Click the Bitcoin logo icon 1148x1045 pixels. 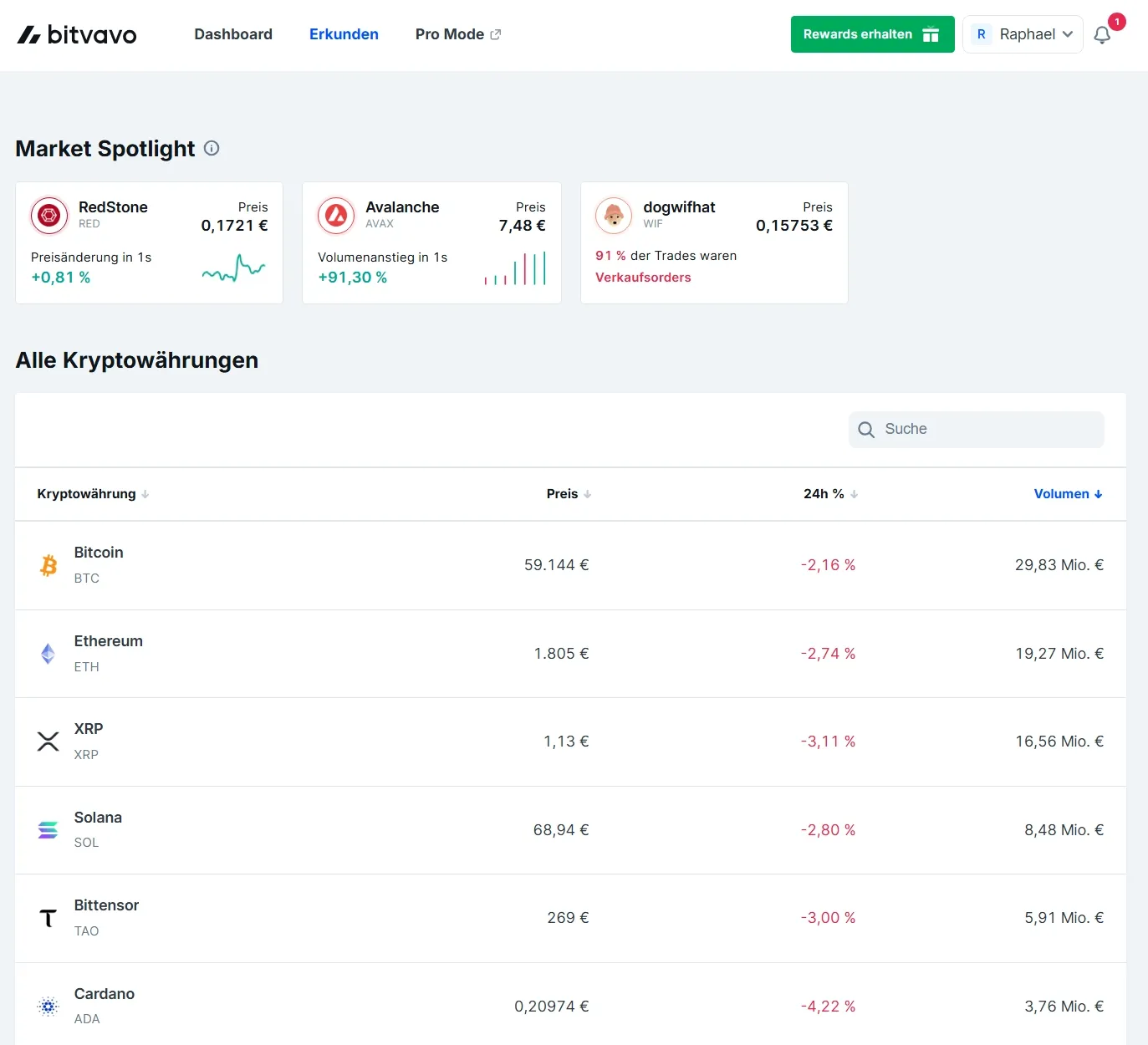[x=48, y=565]
